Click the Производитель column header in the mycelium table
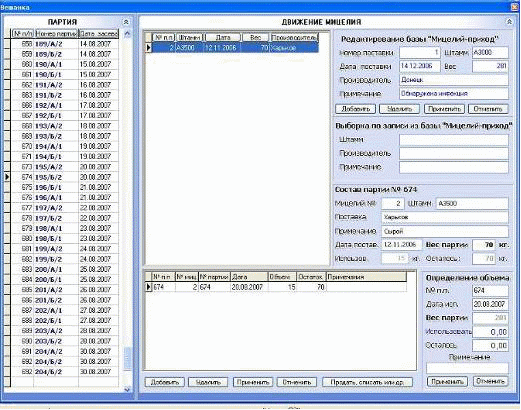Viewport: 521px width, 410px height. (x=294, y=38)
